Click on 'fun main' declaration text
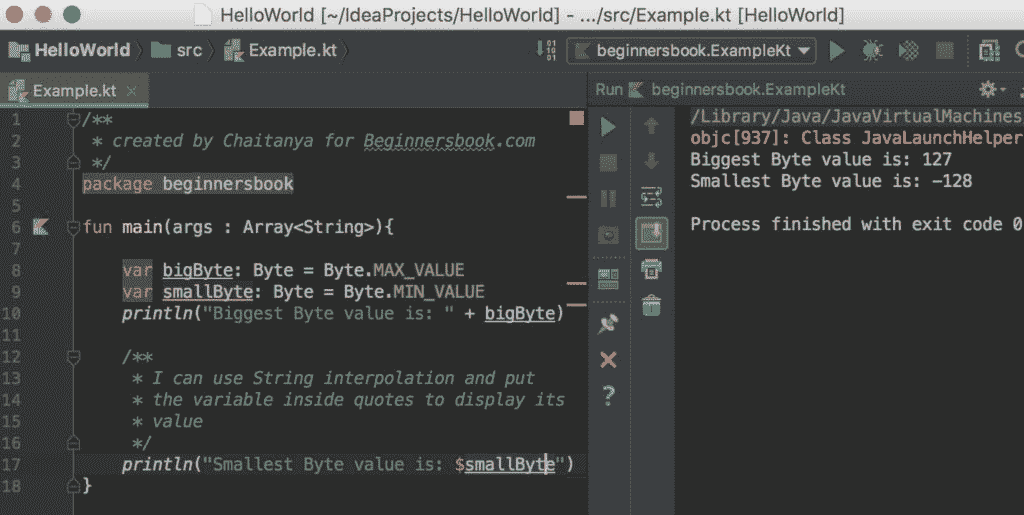Image resolution: width=1024 pixels, height=515 pixels. click(123, 227)
